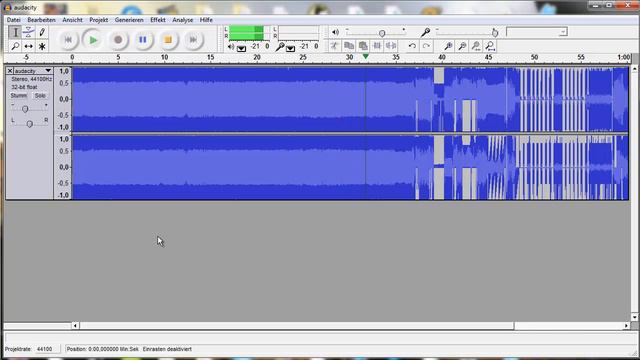Open the Bearbeiten menu
This screenshot has height=360, width=640.
[x=41, y=20]
